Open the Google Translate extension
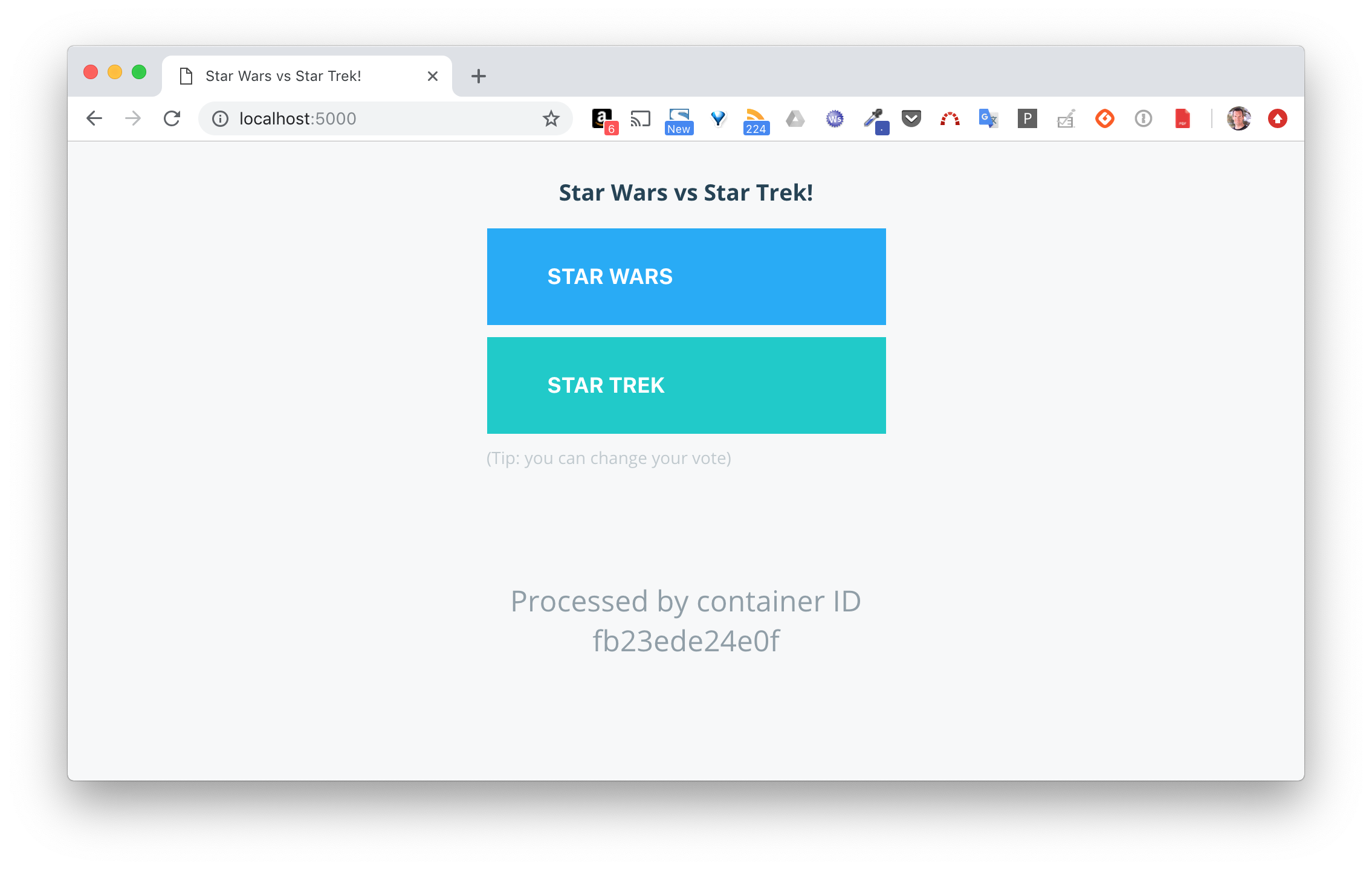 pos(988,118)
